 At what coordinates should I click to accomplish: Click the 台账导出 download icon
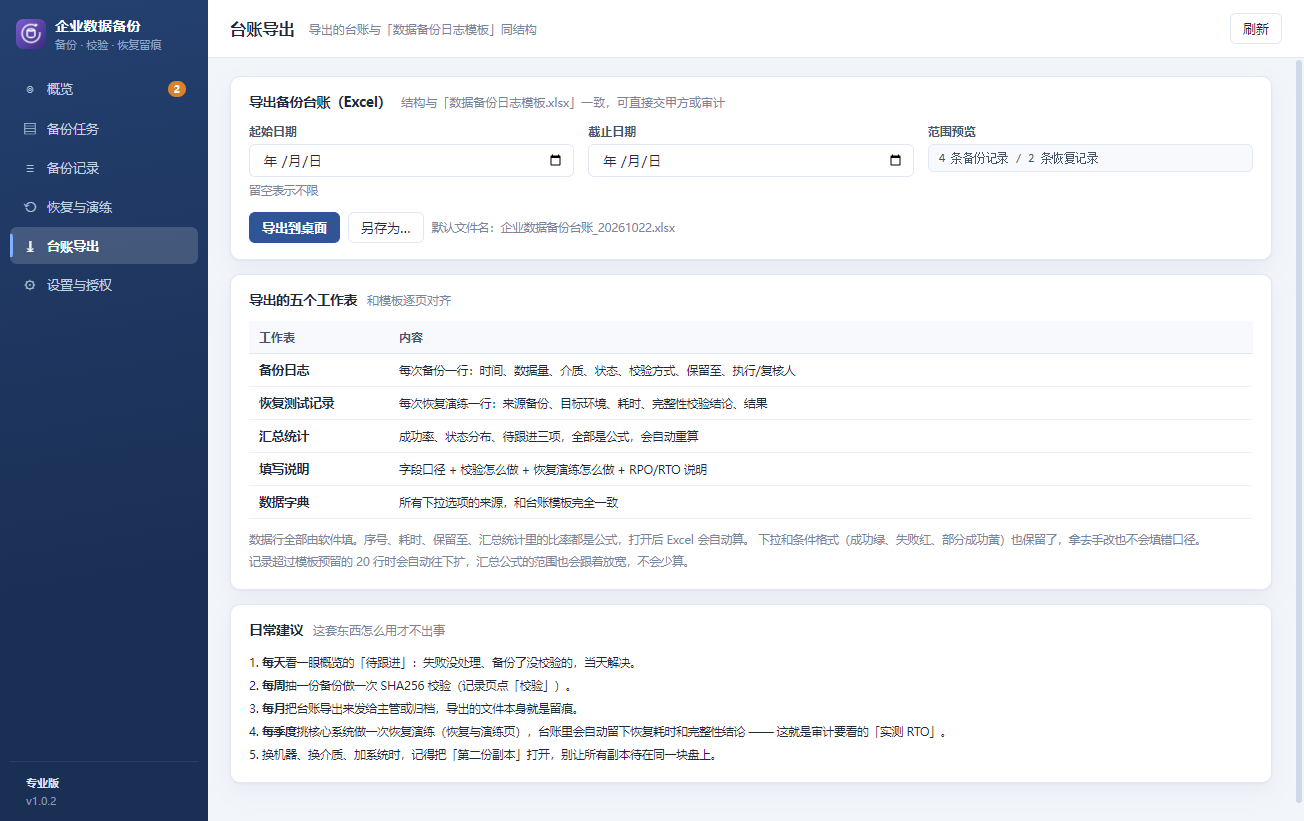(30, 246)
